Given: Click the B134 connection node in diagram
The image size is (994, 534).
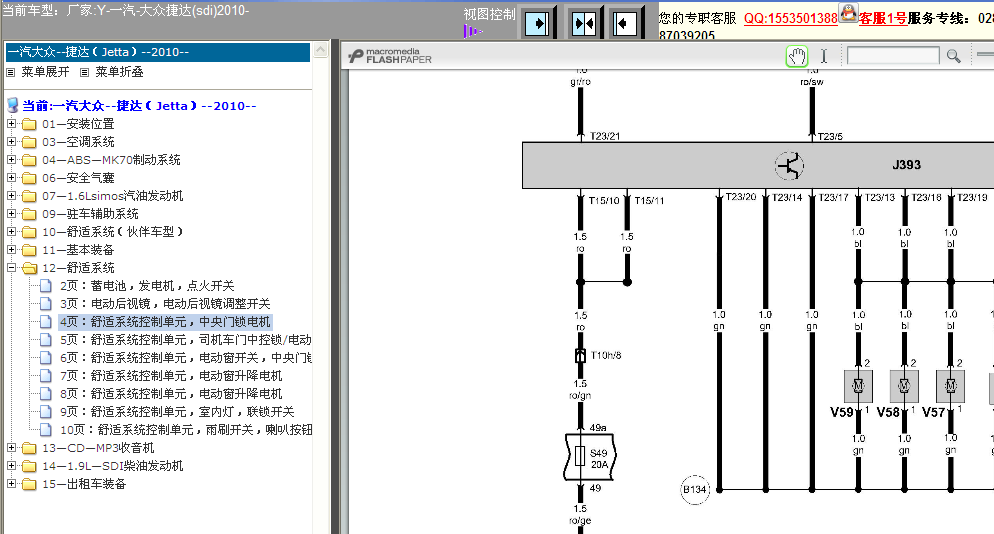Looking at the screenshot, I should tap(695, 490).
